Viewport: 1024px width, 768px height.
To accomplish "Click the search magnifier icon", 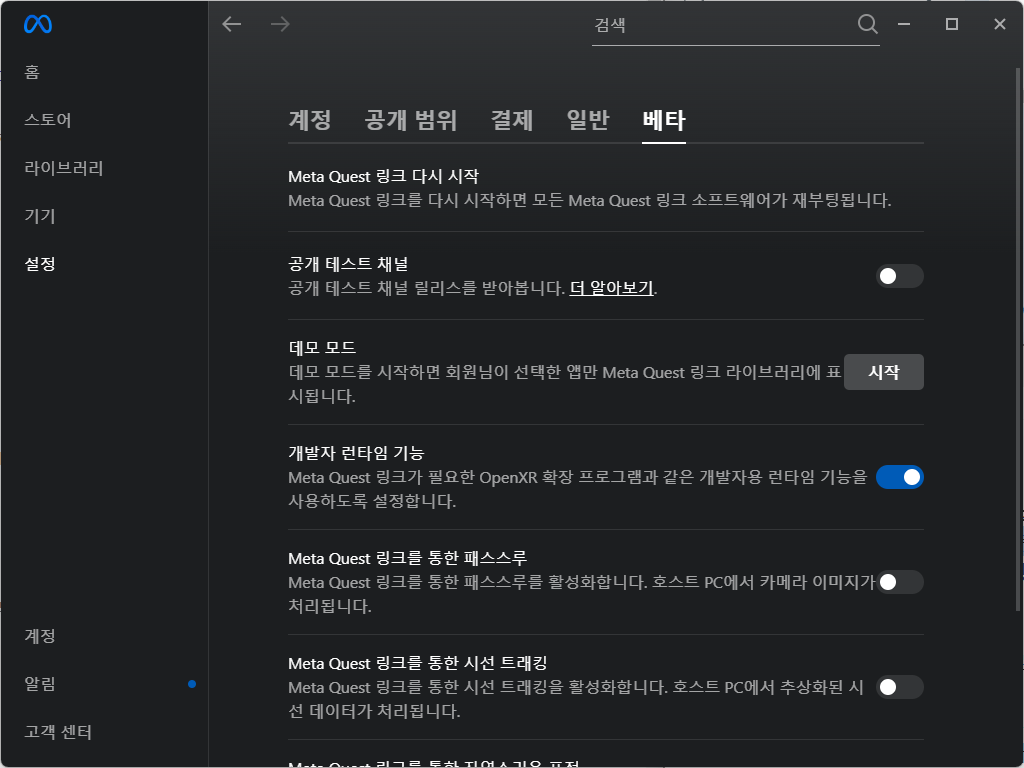I will 867,24.
